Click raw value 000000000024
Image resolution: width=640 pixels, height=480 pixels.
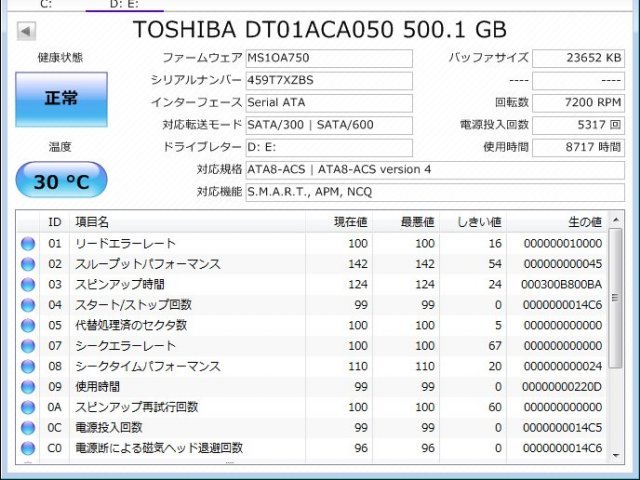tap(563, 367)
